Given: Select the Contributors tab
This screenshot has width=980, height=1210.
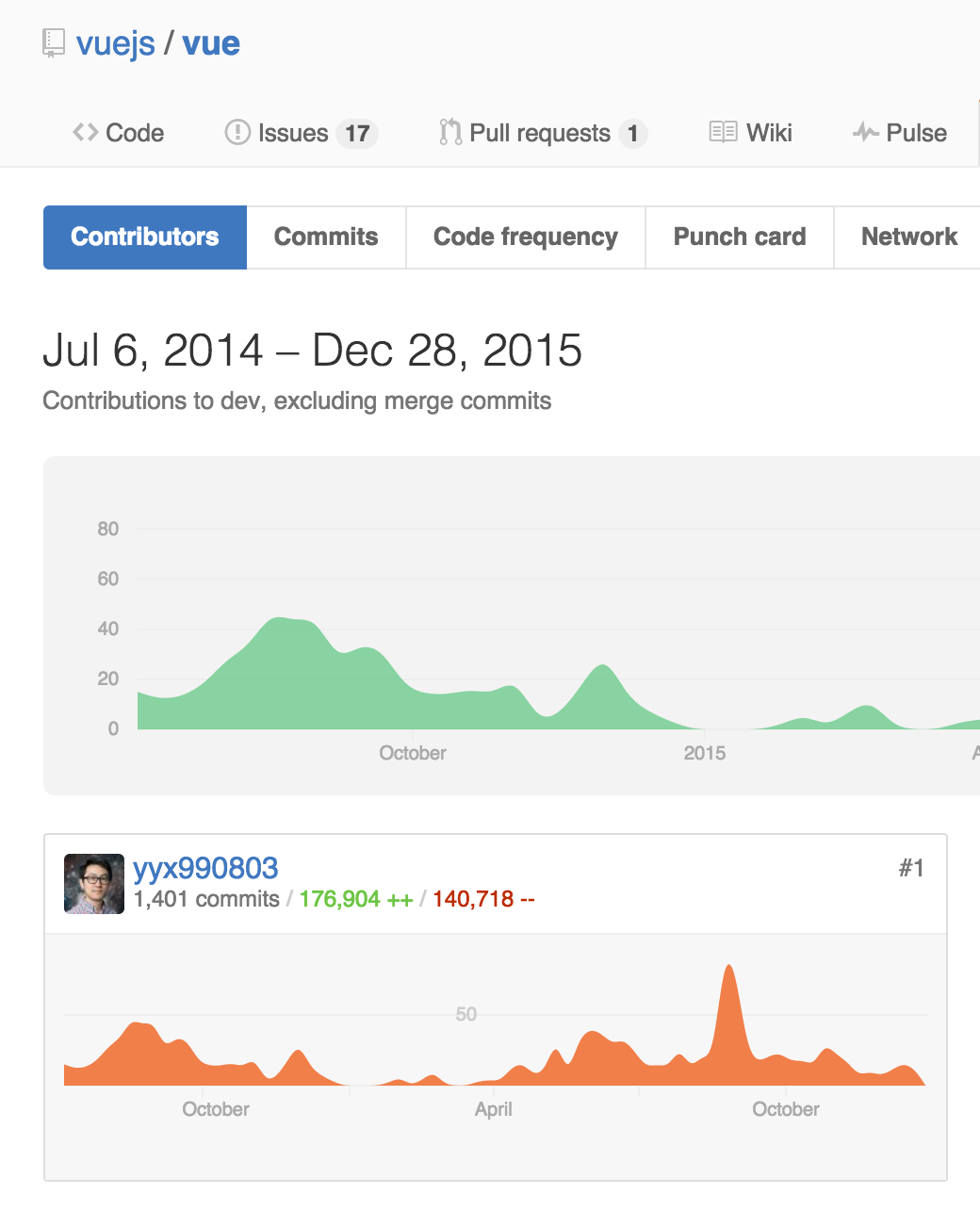Looking at the screenshot, I should coord(145,237).
